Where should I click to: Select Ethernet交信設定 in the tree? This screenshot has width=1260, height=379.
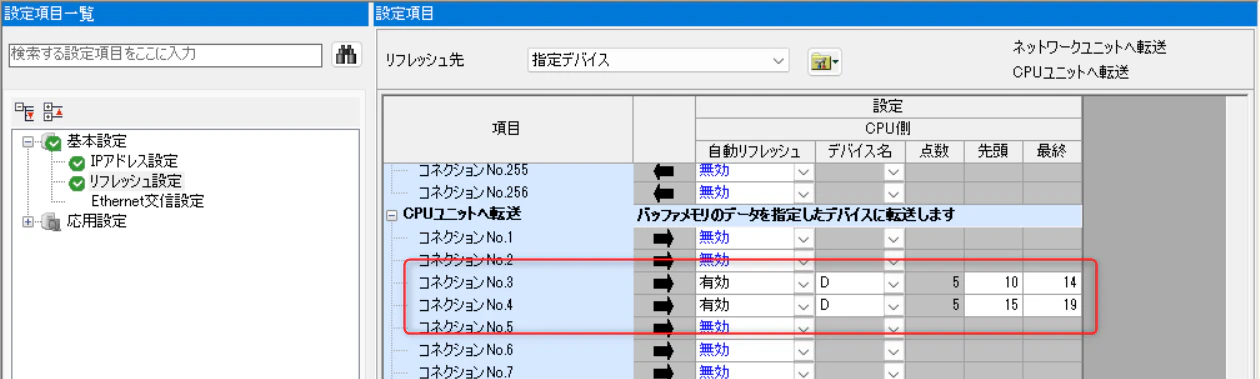click(147, 201)
